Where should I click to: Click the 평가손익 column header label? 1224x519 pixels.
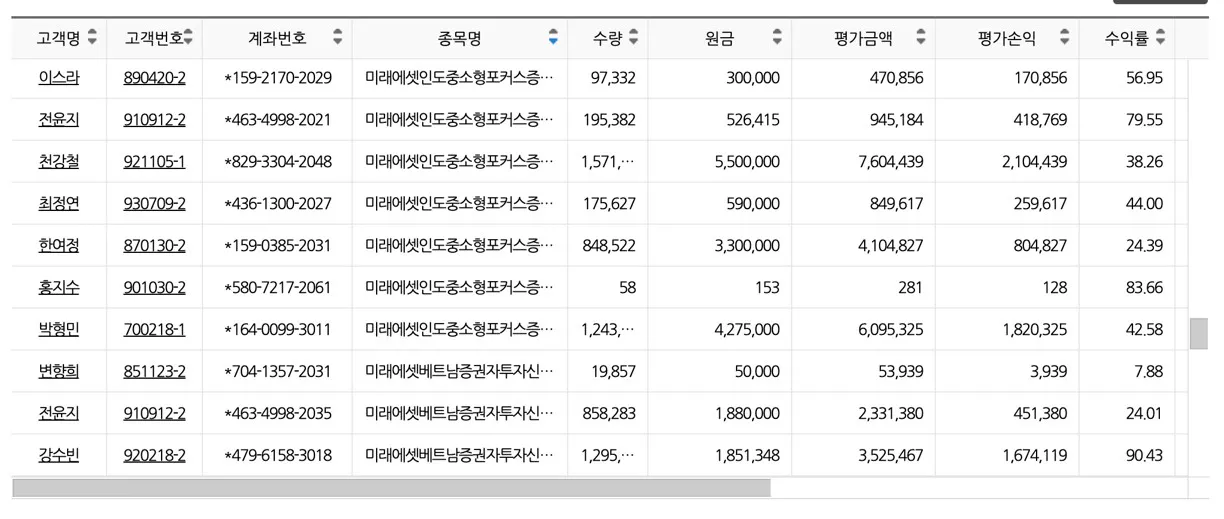click(x=1007, y=38)
